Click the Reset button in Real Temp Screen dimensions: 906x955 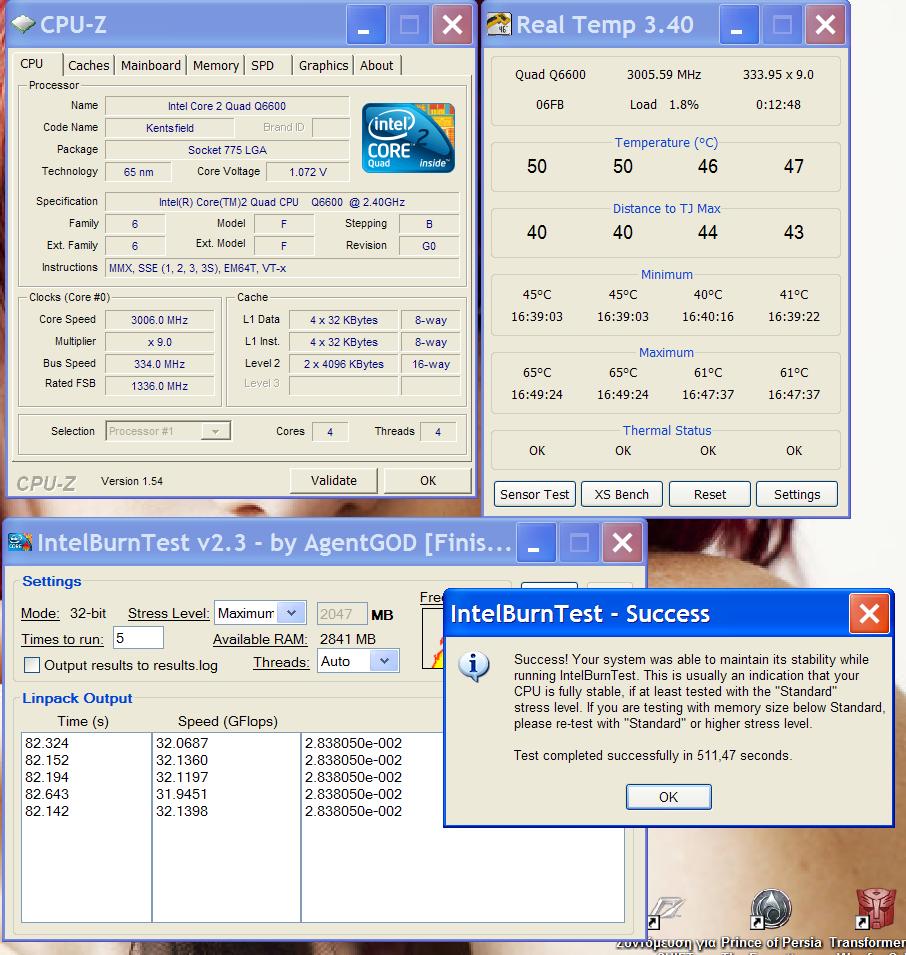(x=709, y=495)
